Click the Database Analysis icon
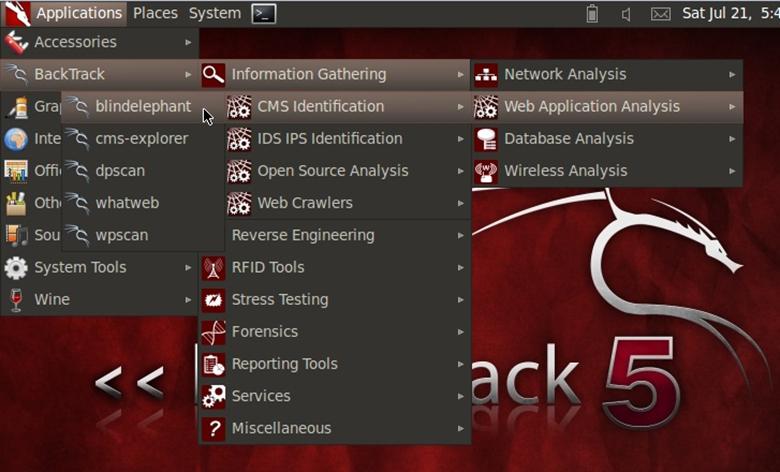Image resolution: width=780 pixels, height=472 pixels. pos(486,139)
